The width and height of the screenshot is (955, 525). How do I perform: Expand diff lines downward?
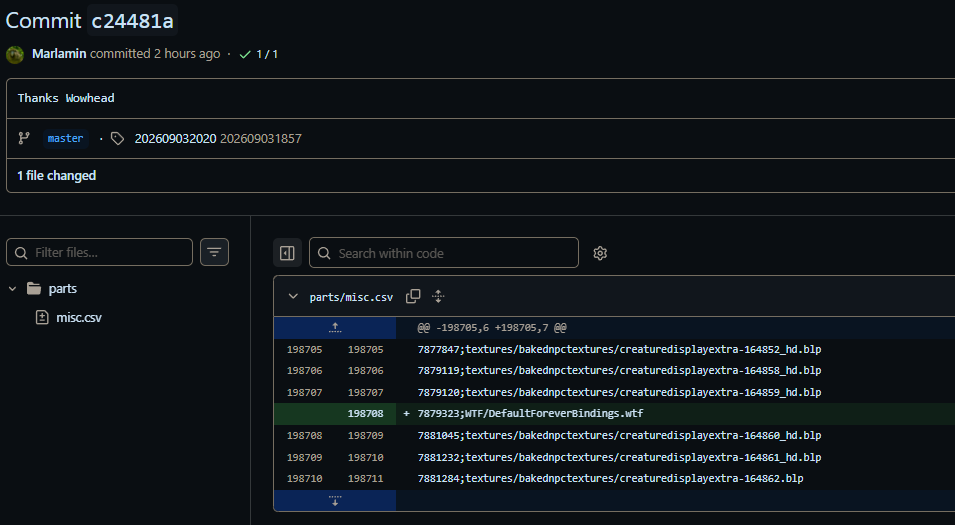(335, 501)
